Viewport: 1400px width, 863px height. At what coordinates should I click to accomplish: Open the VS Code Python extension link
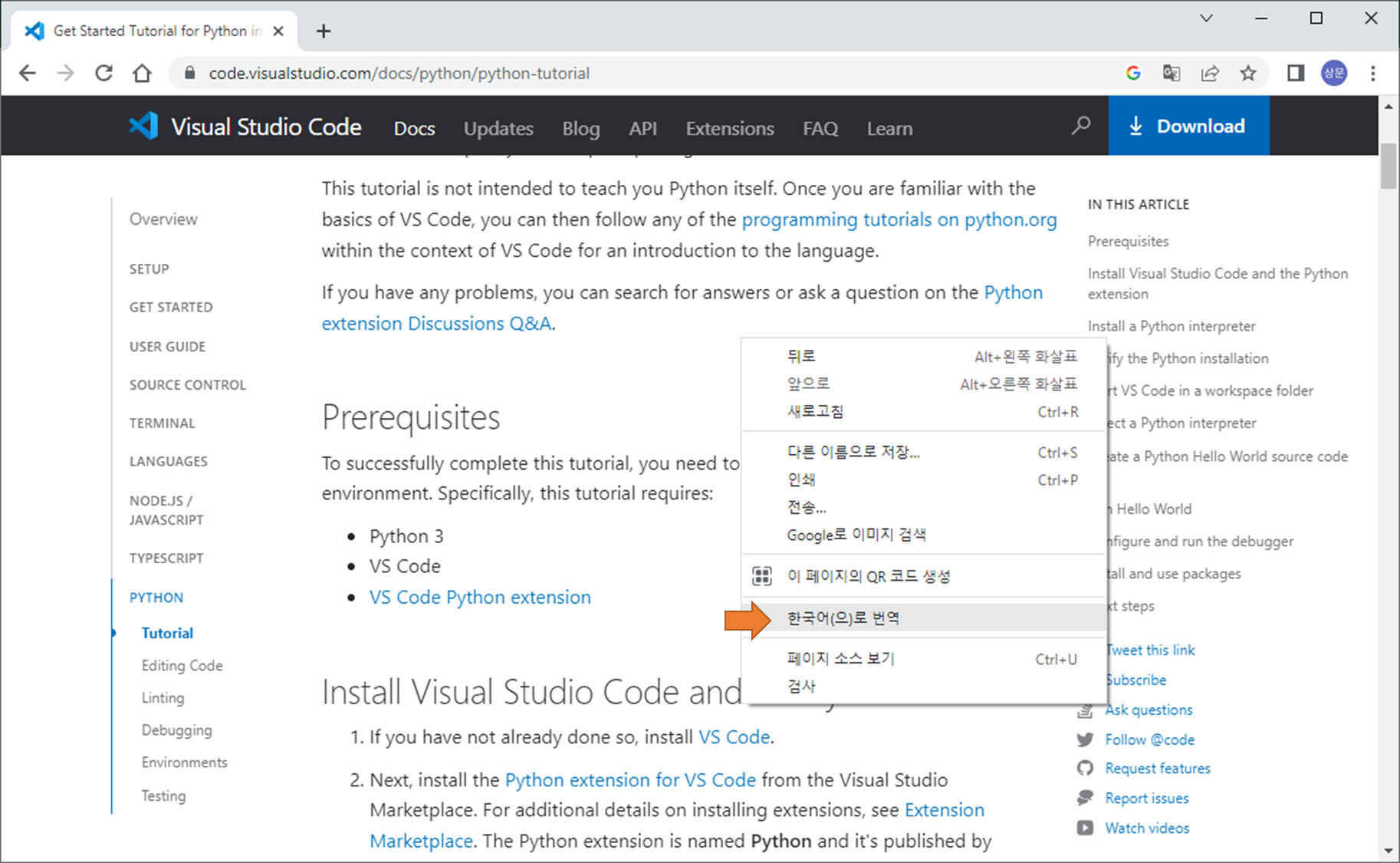pos(480,597)
